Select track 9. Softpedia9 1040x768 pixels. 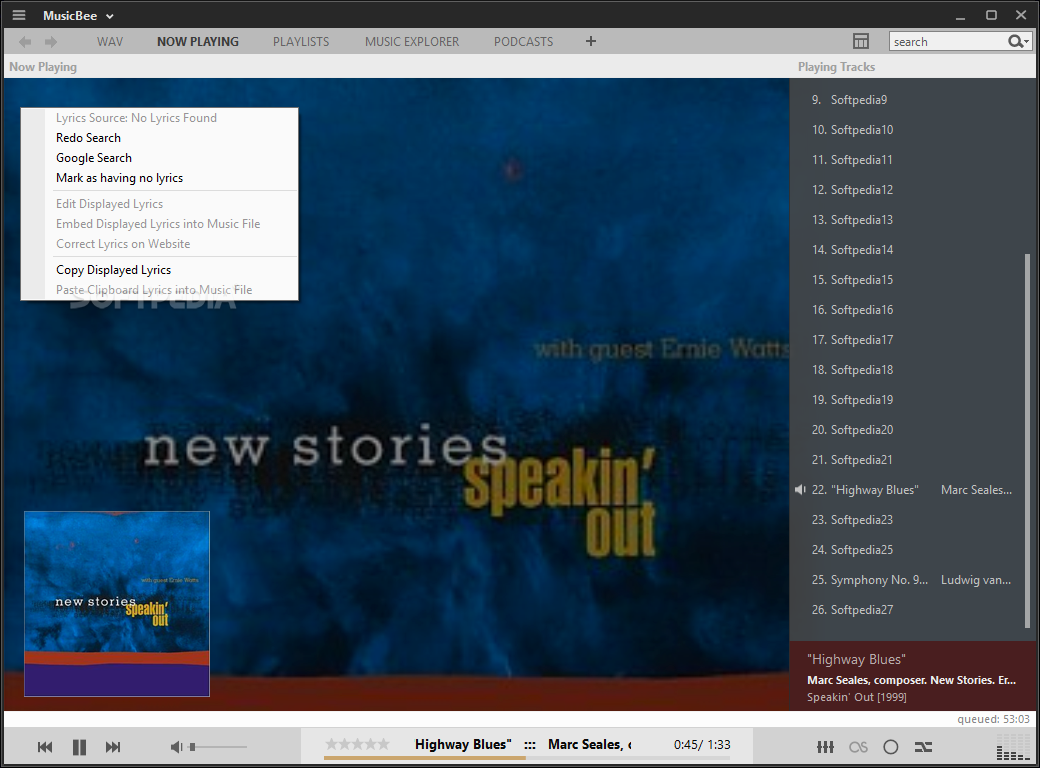907,99
